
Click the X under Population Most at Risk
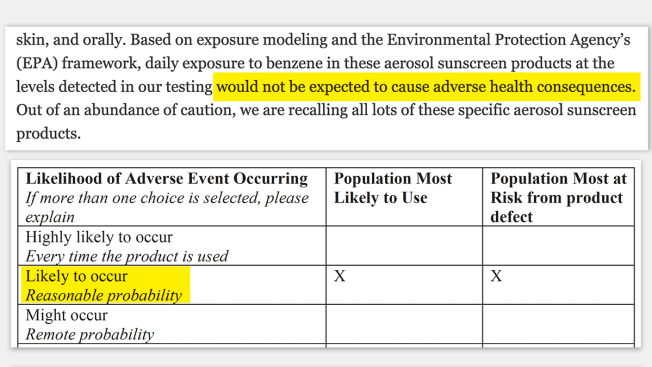click(x=496, y=276)
